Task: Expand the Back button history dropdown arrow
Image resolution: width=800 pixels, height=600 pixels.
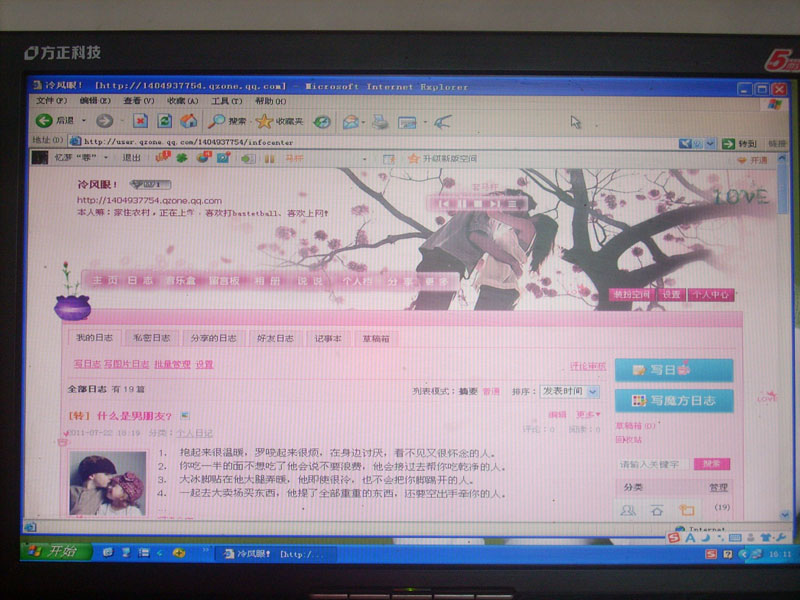Action: 84,121
